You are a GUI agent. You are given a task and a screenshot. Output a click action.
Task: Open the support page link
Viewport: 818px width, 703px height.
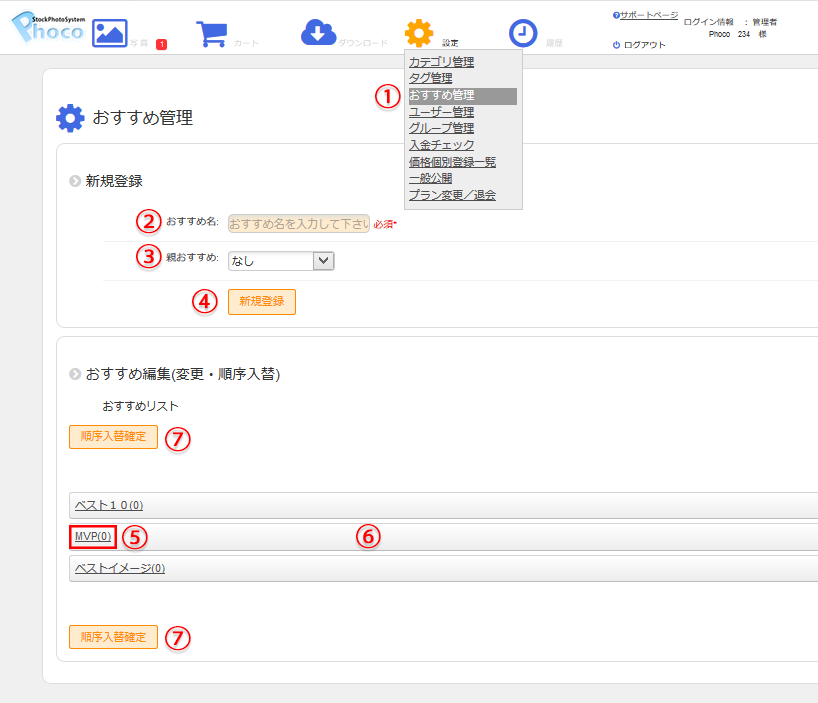[x=648, y=15]
